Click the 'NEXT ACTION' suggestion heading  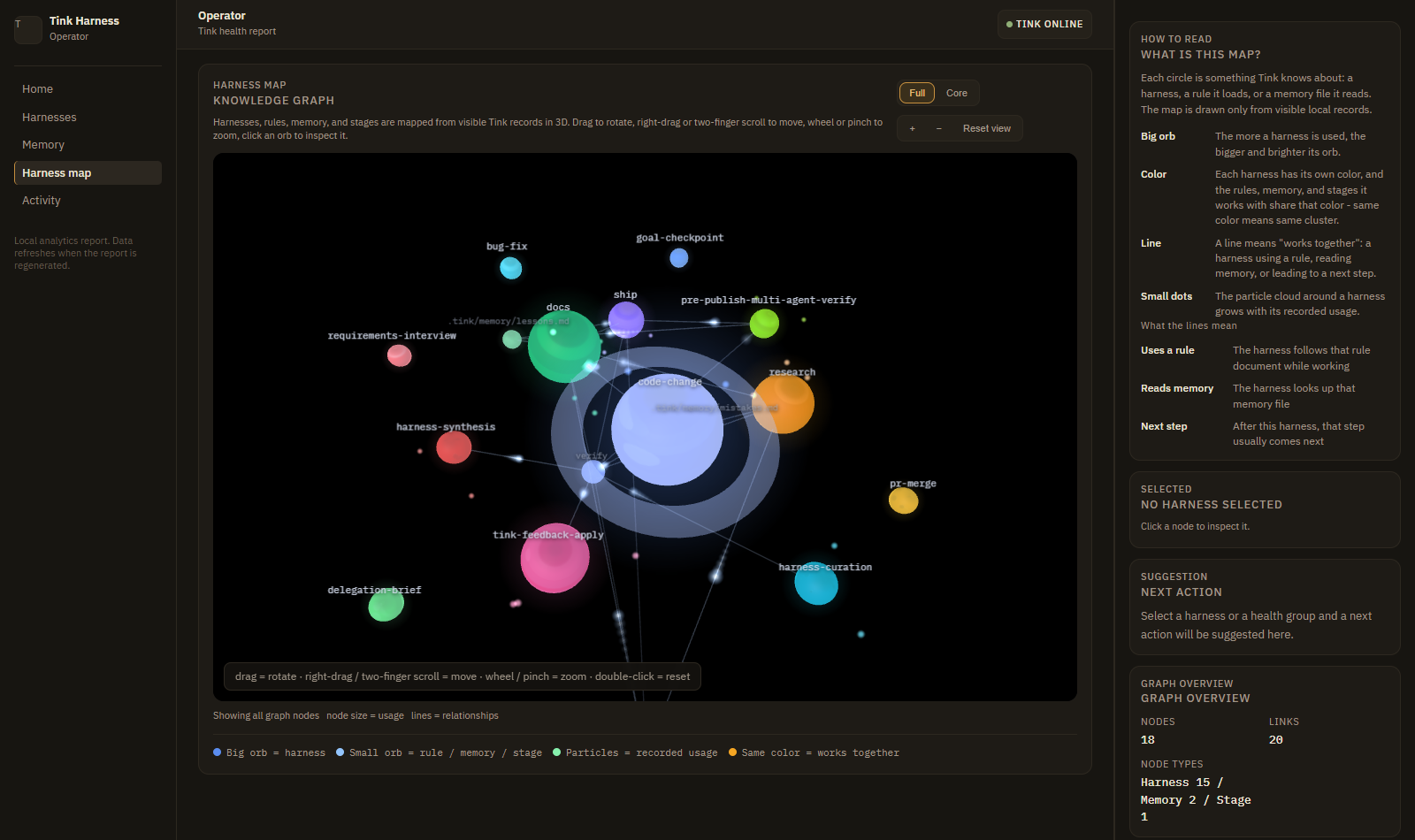(1182, 592)
